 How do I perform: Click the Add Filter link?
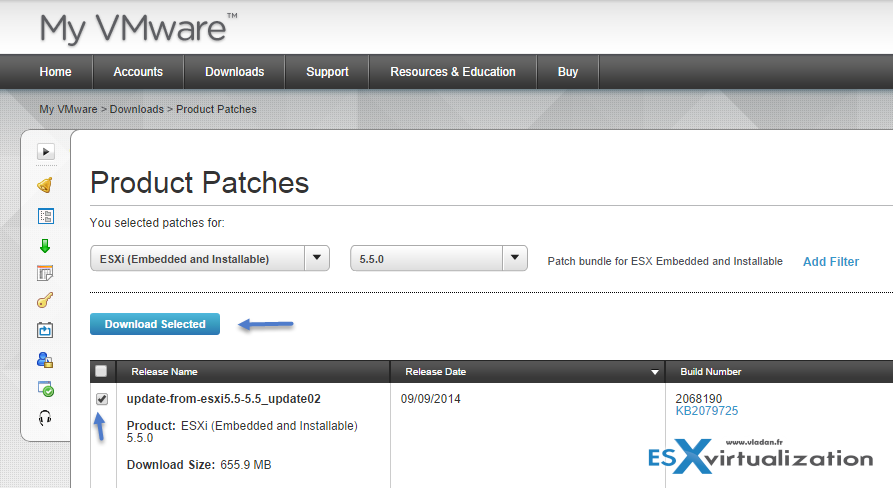pos(831,261)
